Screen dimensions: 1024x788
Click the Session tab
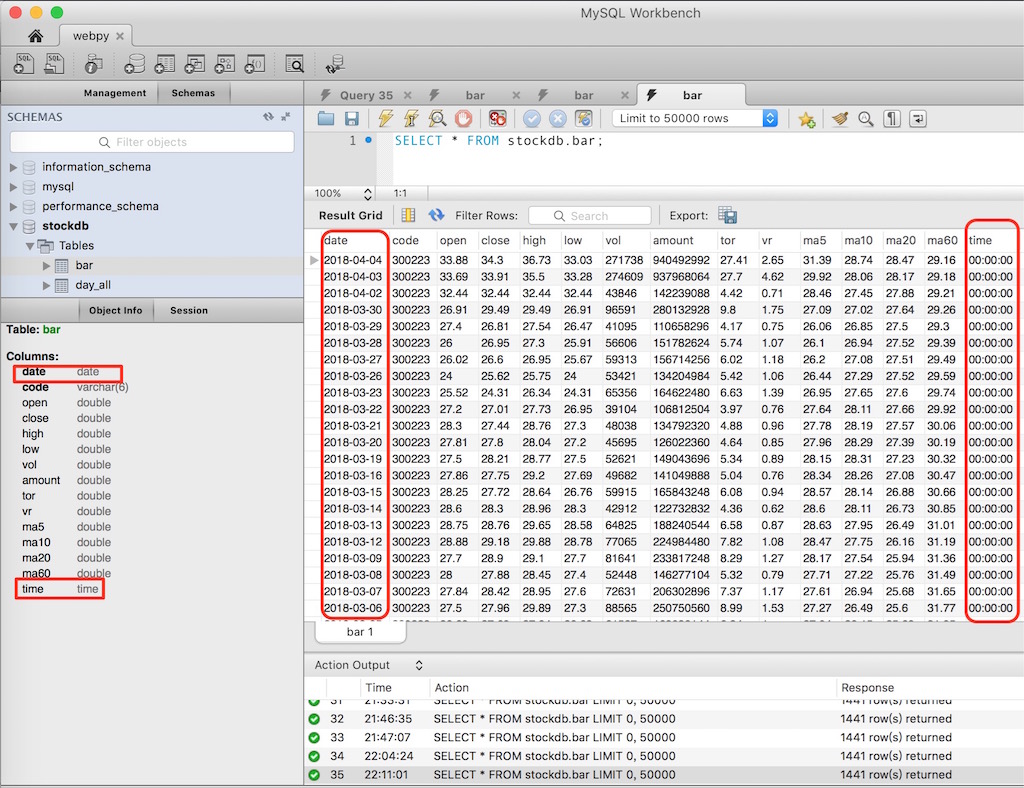[189, 310]
